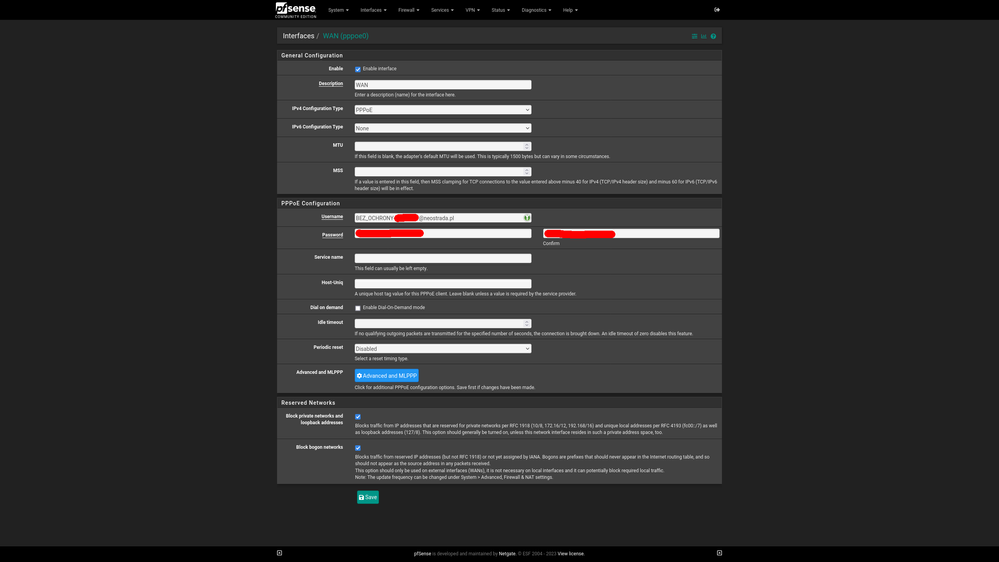The image size is (999, 562).
Task: Click the bottom-left footer arrow icon
Action: [279, 553]
